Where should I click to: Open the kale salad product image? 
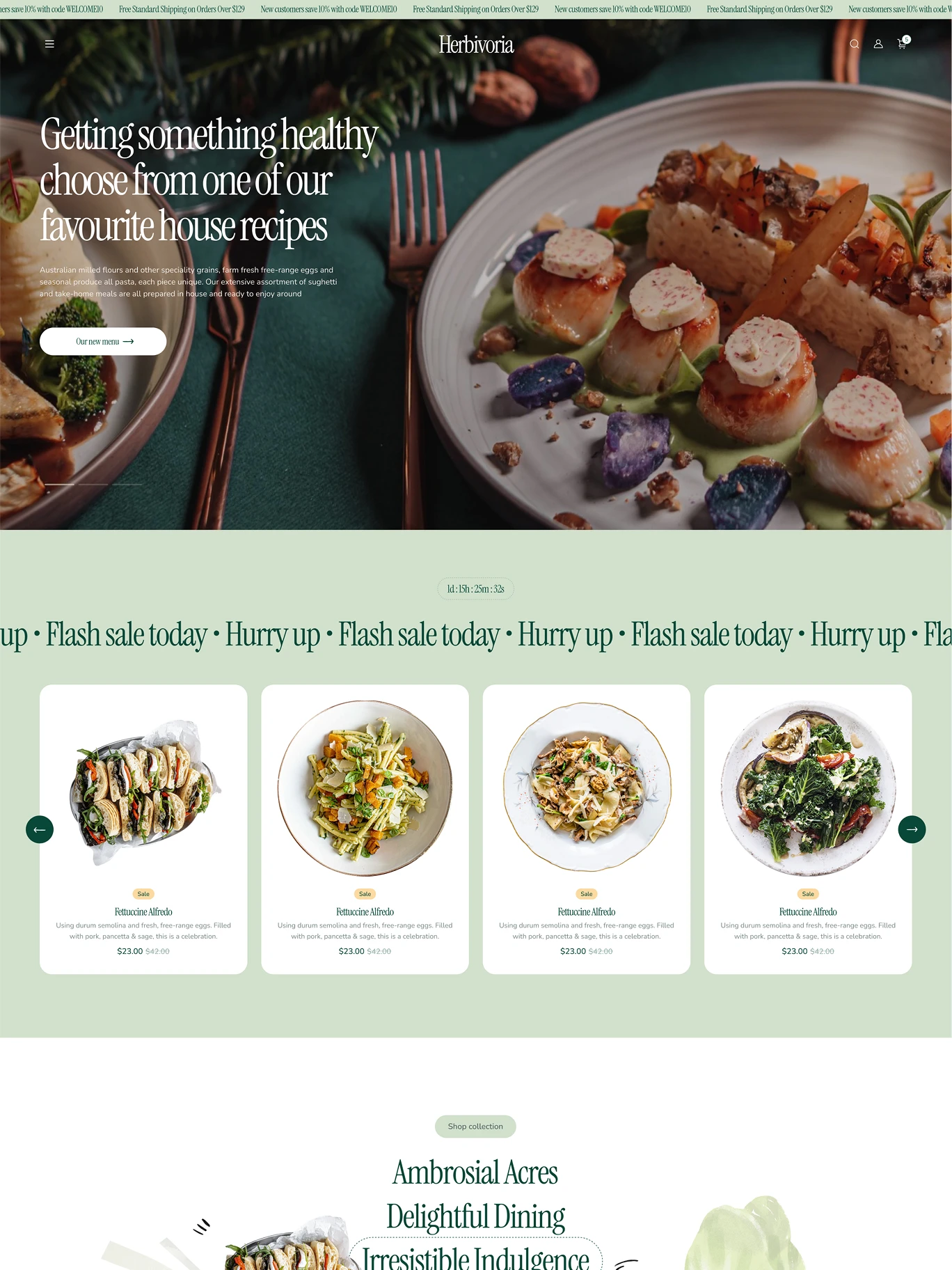(x=808, y=787)
